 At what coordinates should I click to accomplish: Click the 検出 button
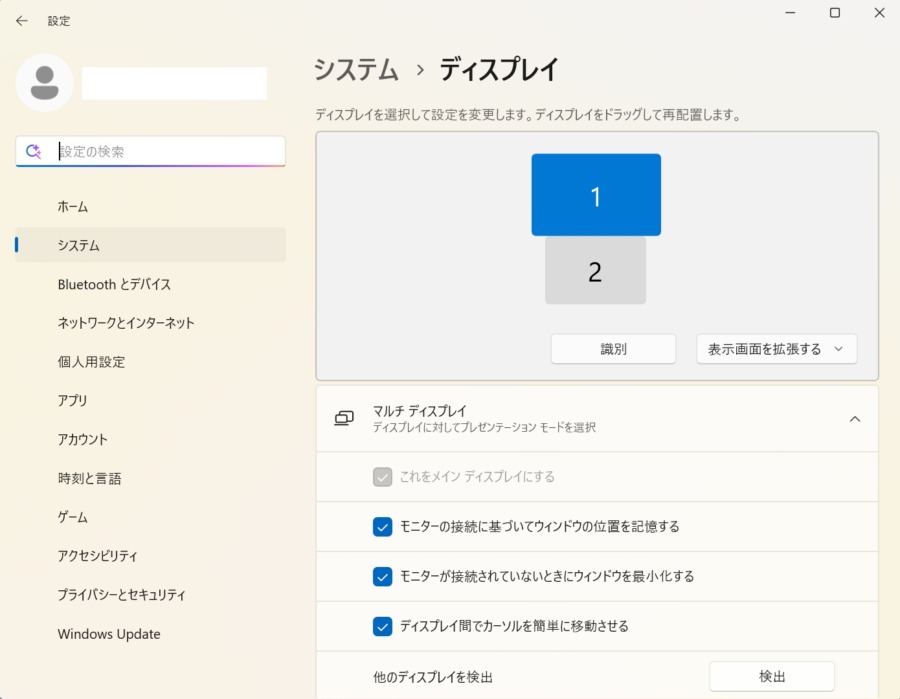(771, 677)
